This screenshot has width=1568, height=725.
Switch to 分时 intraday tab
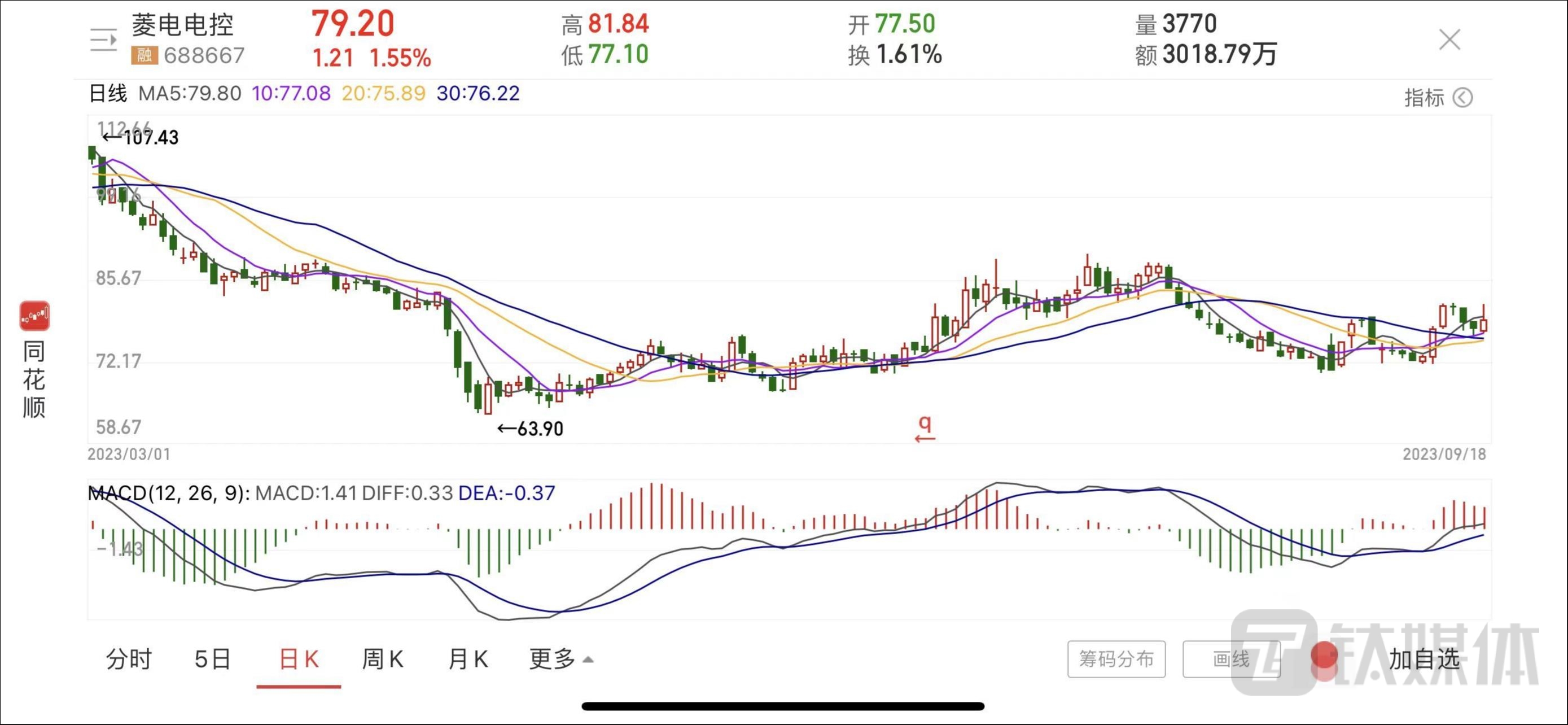point(129,658)
